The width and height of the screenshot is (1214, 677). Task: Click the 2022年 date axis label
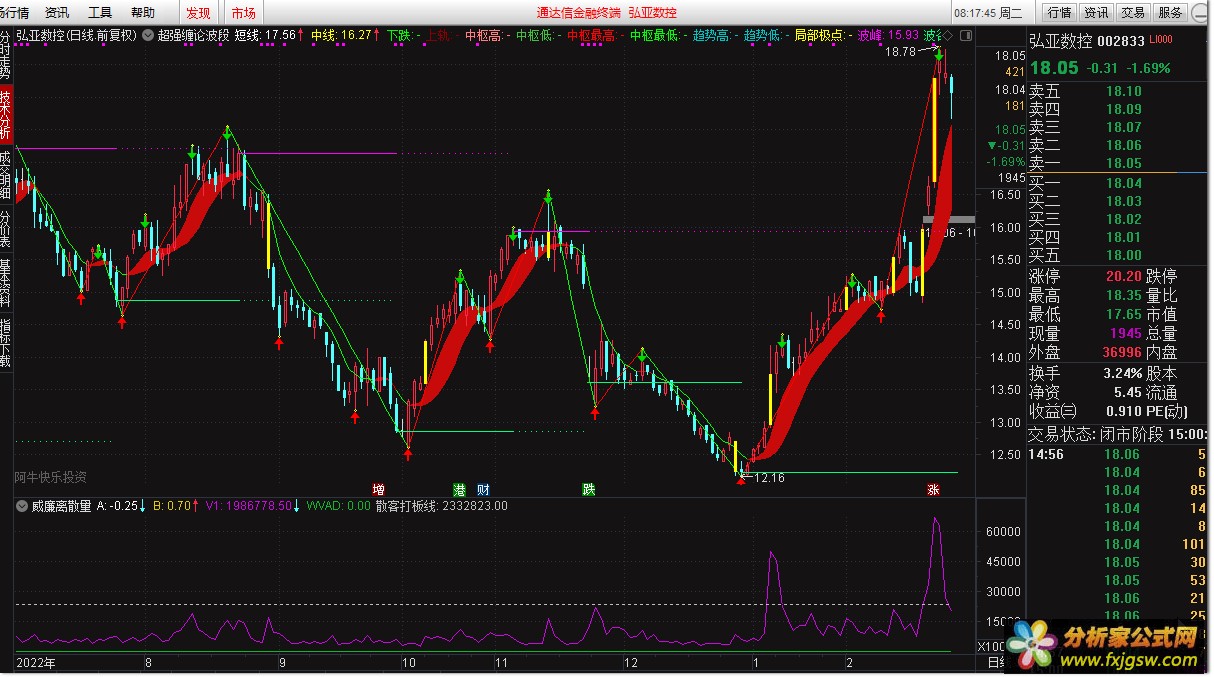click(x=37, y=662)
